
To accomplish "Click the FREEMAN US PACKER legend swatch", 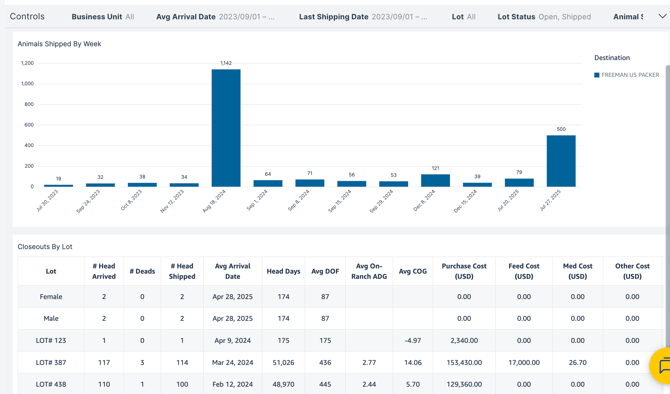I will [597, 75].
